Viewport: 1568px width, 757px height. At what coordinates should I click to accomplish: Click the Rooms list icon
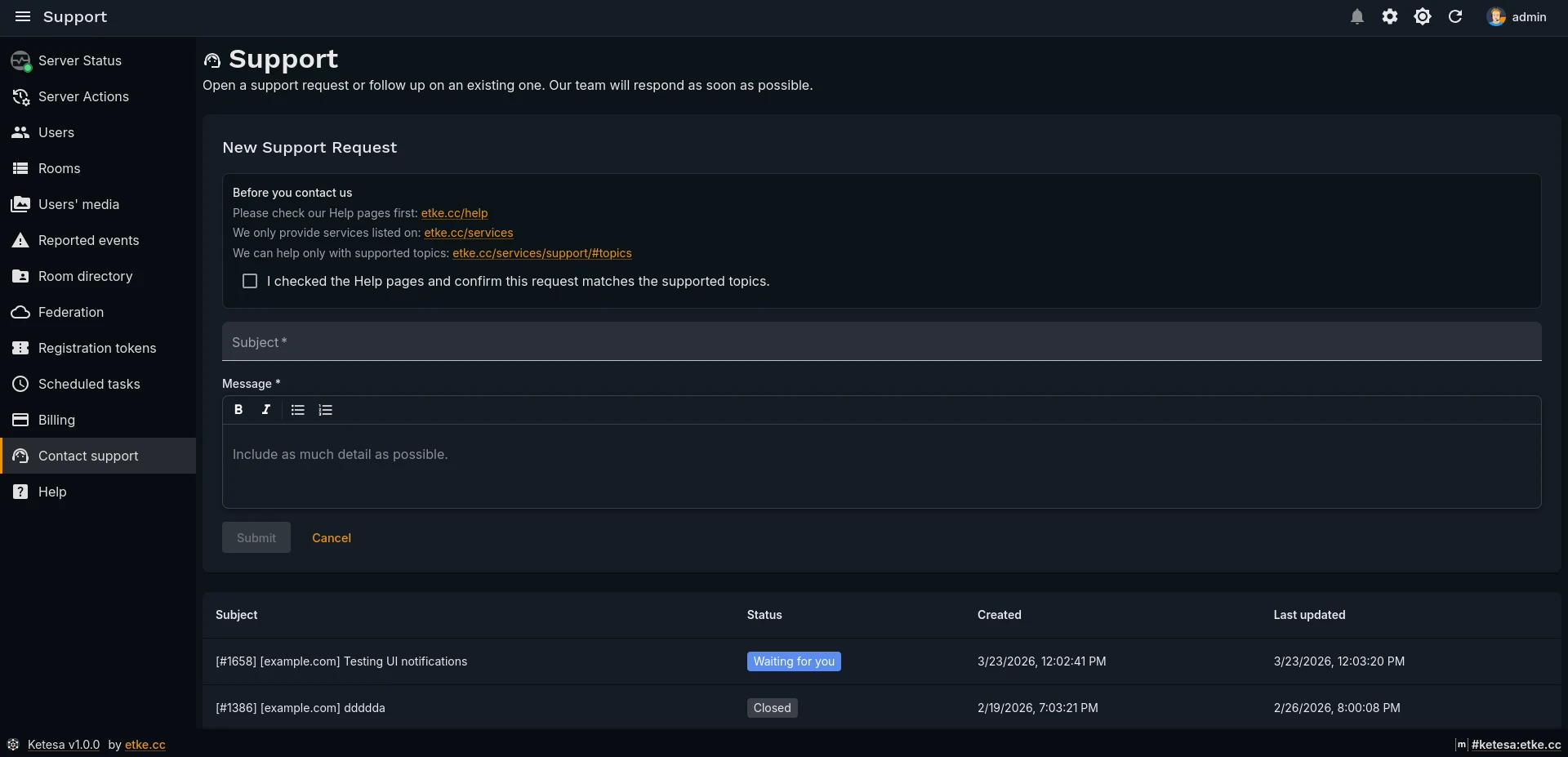[x=20, y=168]
